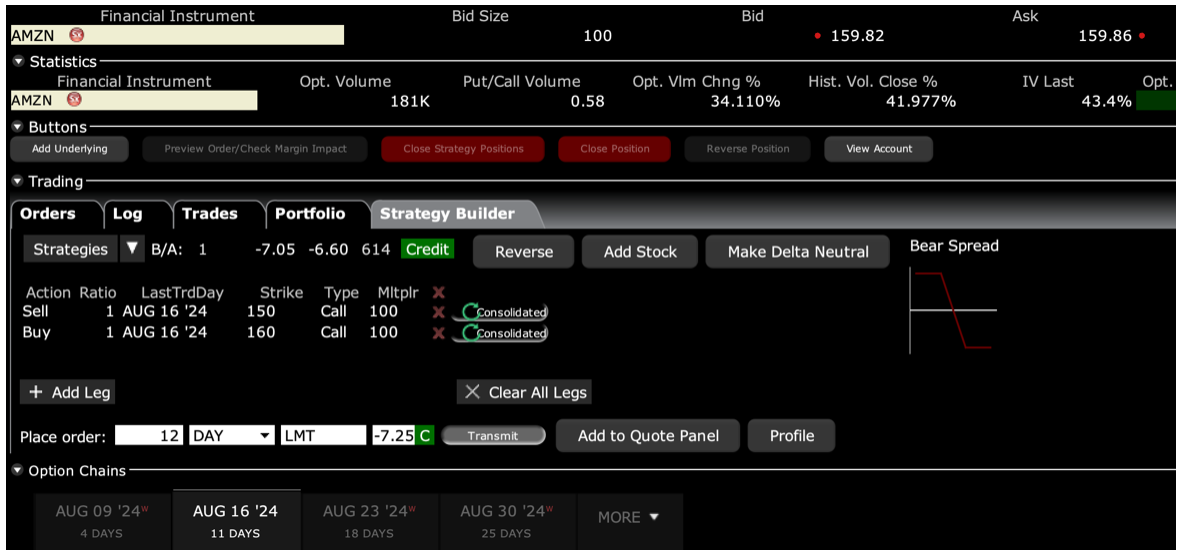This screenshot has height=552, width=1178.
Task: Open the DAY time-in-force dropdown
Action: pos(231,436)
